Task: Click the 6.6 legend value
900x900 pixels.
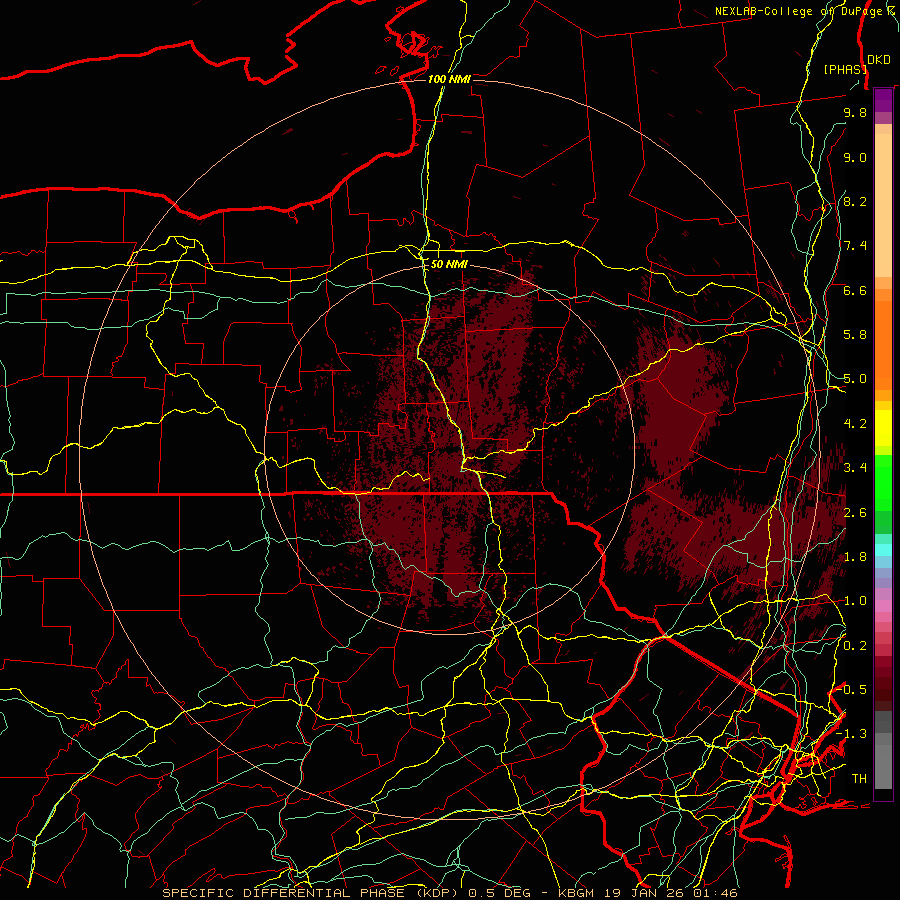Action: tap(855, 290)
